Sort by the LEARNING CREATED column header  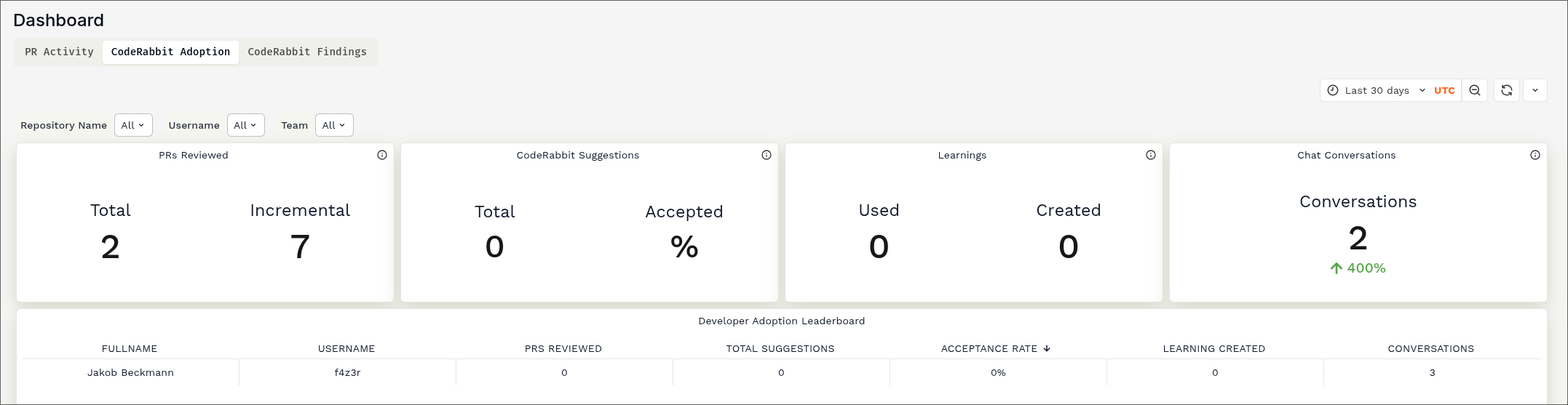[1214, 349]
